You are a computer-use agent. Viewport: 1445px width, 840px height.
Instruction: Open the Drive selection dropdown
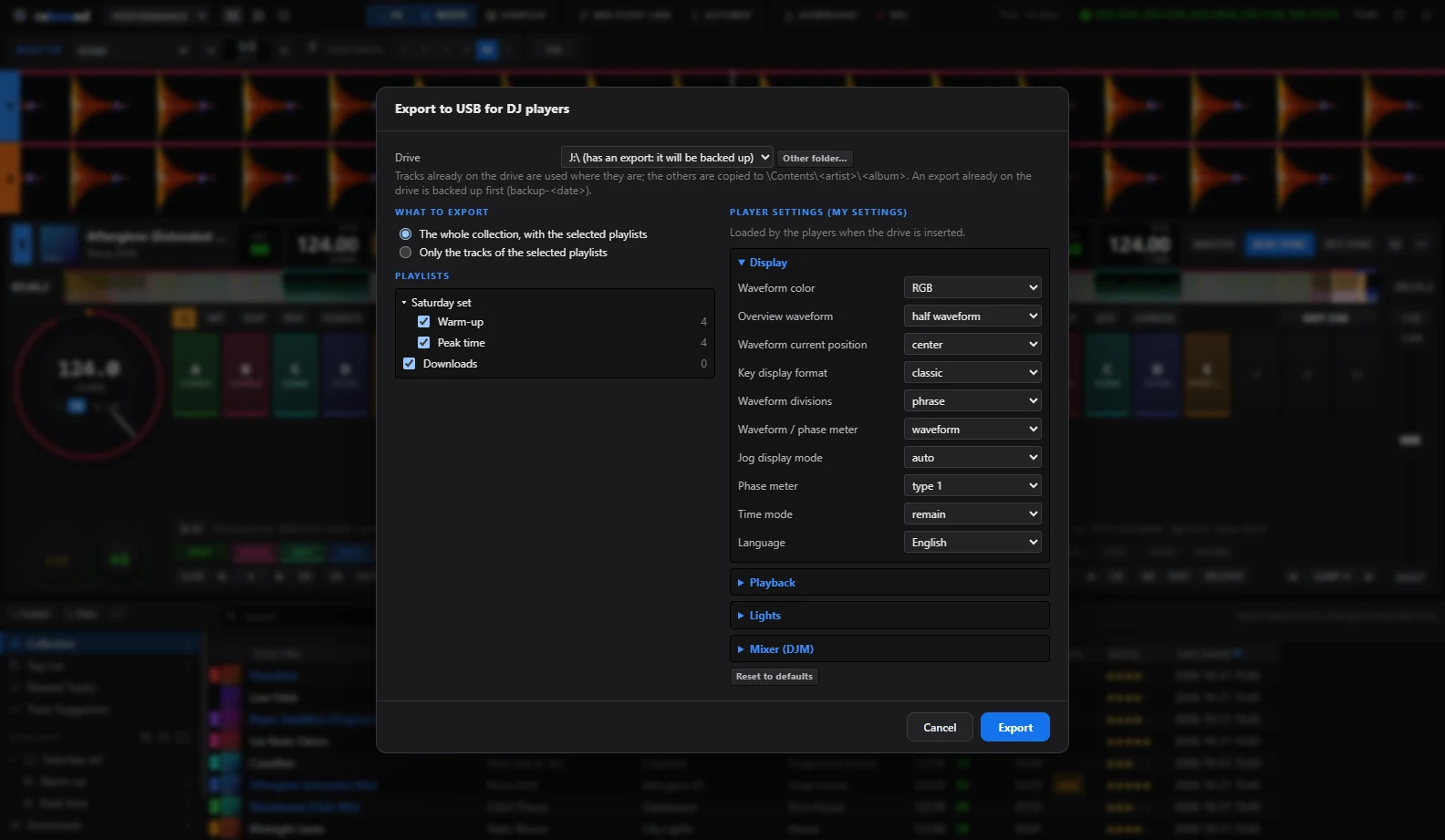click(667, 158)
